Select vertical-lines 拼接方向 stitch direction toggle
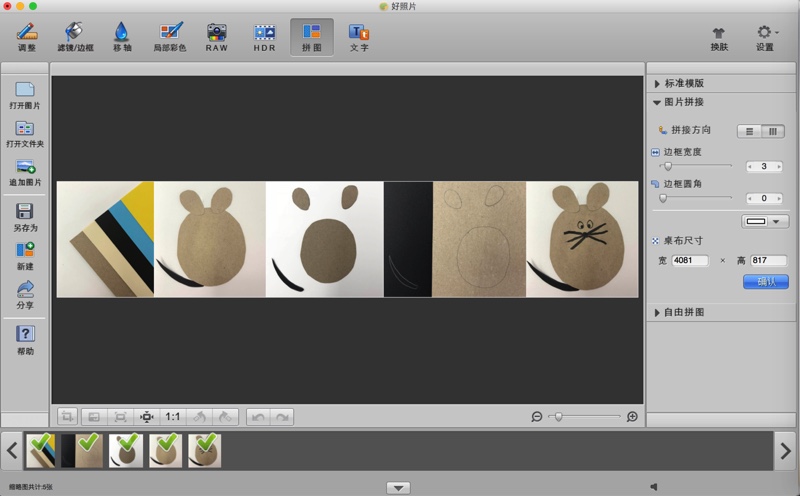 (772, 131)
